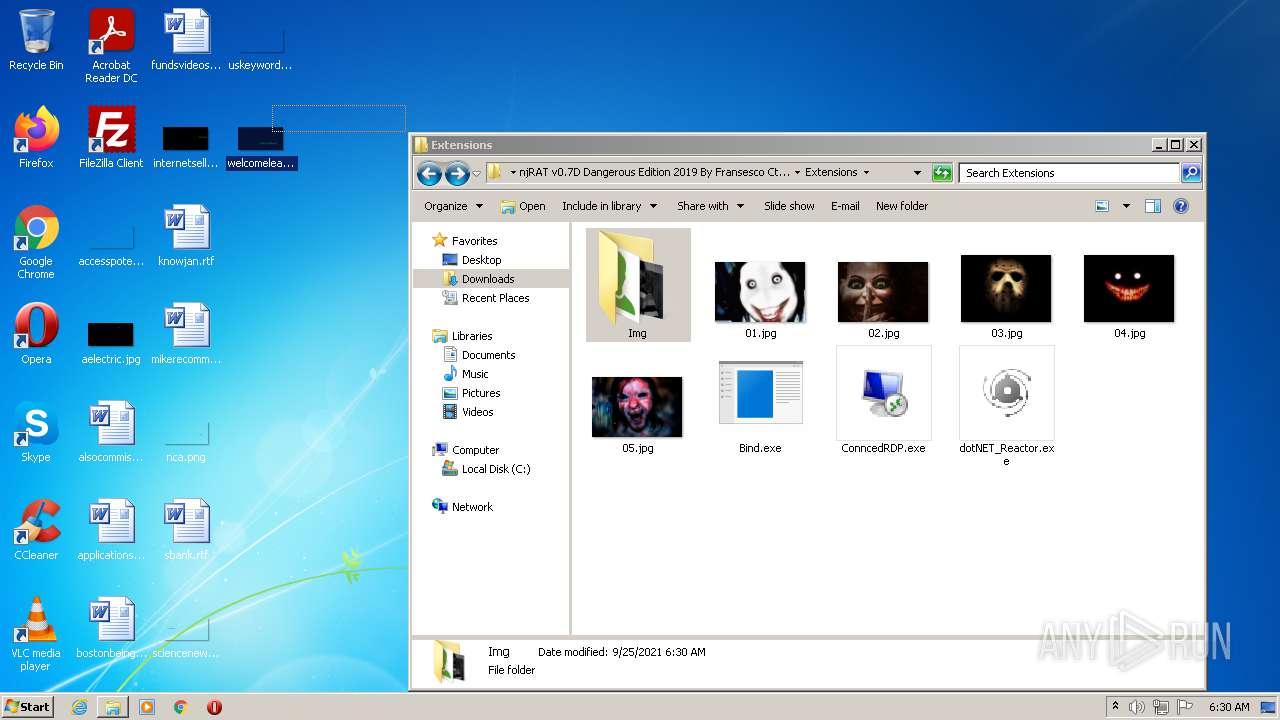Select Bind.exe file
The width and height of the screenshot is (1280, 720).
coord(760,407)
